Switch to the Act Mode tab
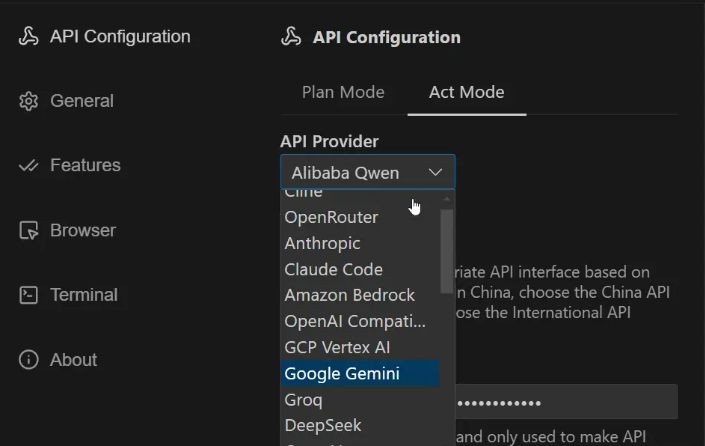 pyautogui.click(x=467, y=92)
